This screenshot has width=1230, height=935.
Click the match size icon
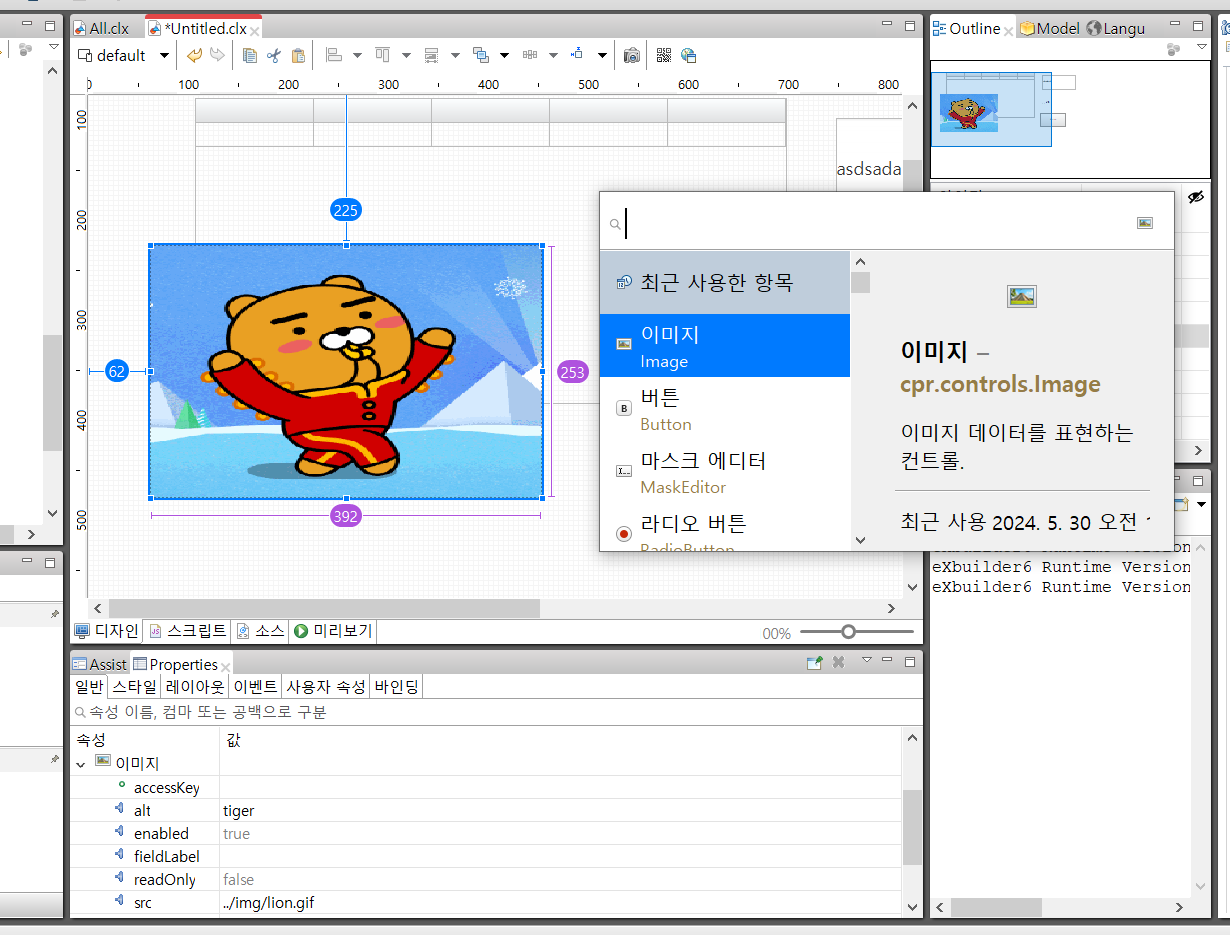click(431, 55)
